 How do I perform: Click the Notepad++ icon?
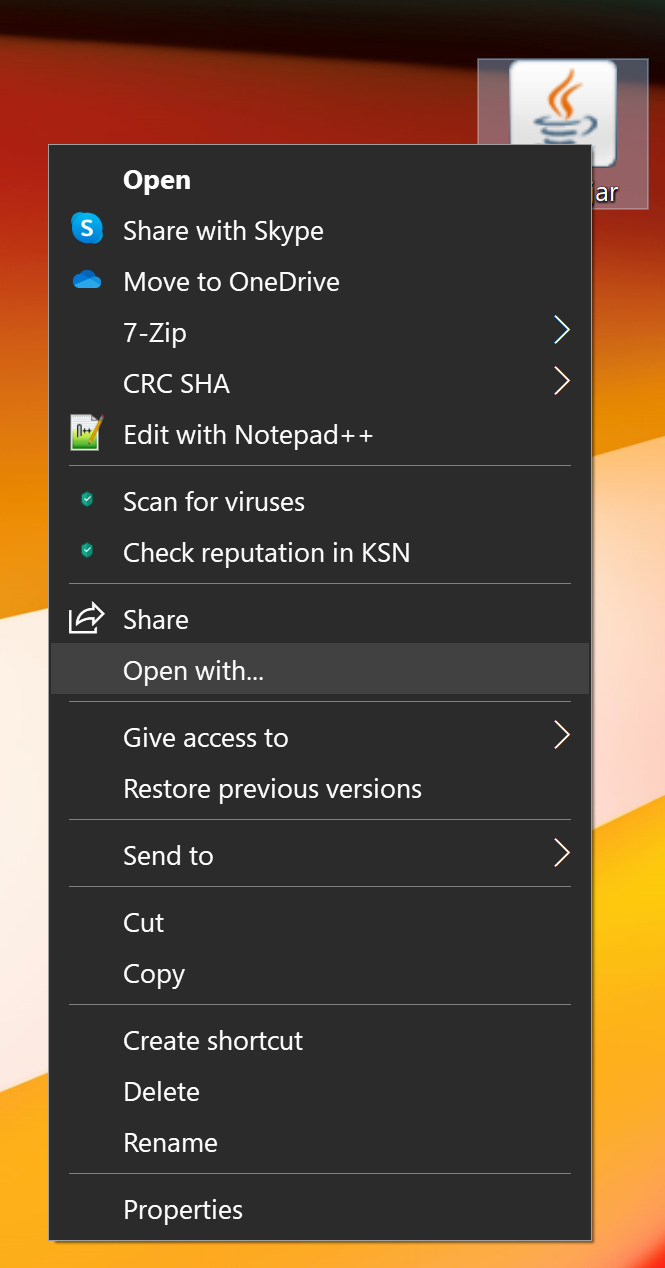coord(87,433)
